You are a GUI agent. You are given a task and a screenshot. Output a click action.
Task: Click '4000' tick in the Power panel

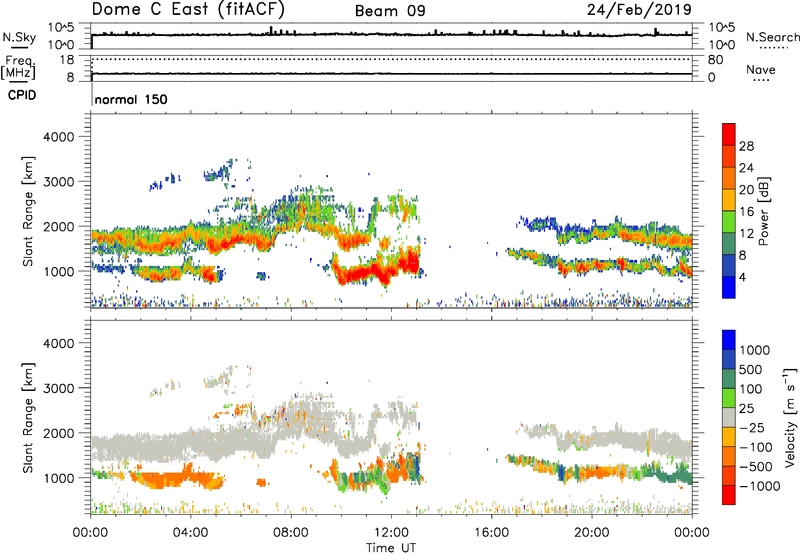pyautogui.click(x=59, y=137)
